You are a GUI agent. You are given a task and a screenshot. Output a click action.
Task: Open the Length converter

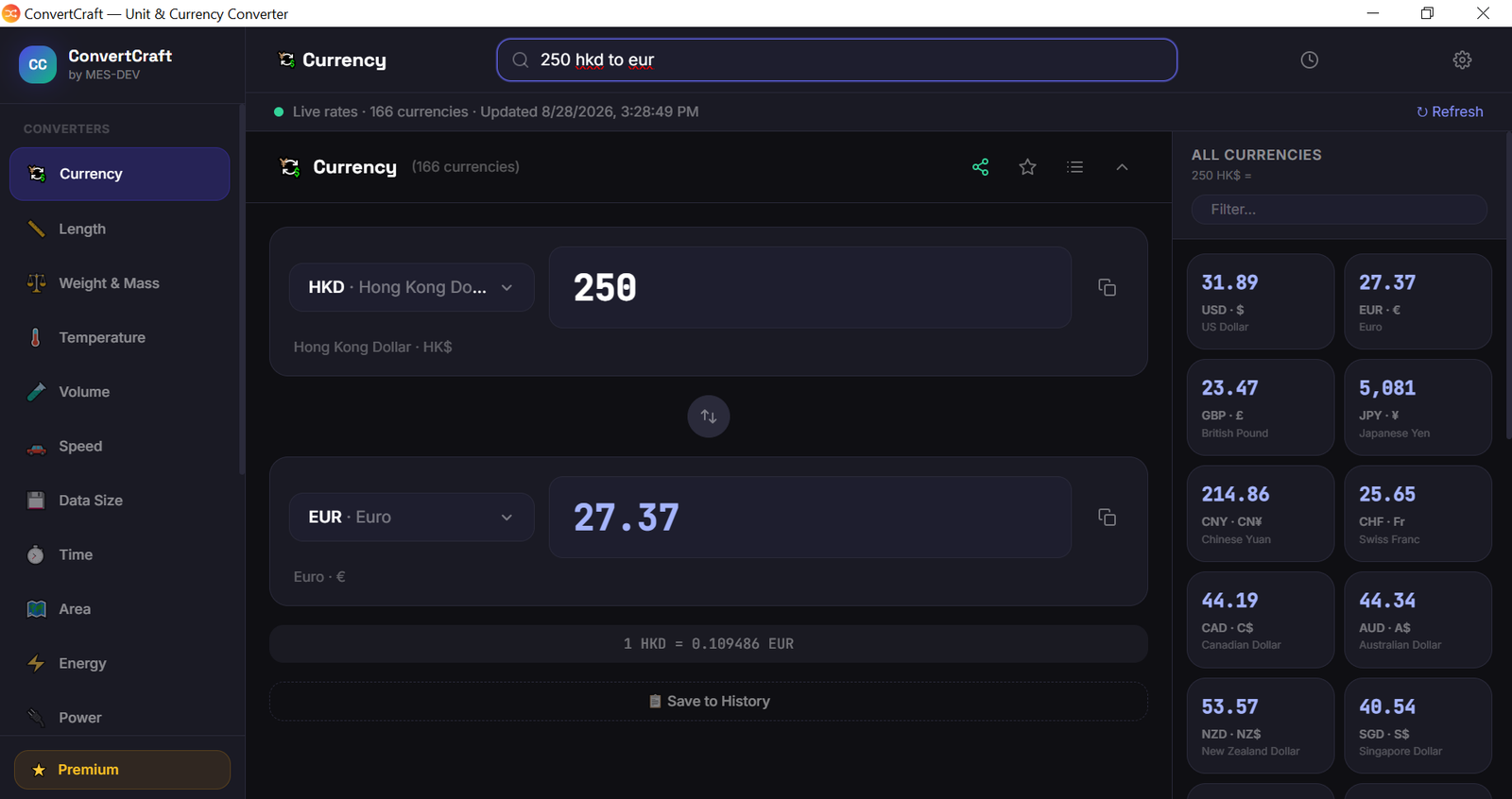coord(120,229)
